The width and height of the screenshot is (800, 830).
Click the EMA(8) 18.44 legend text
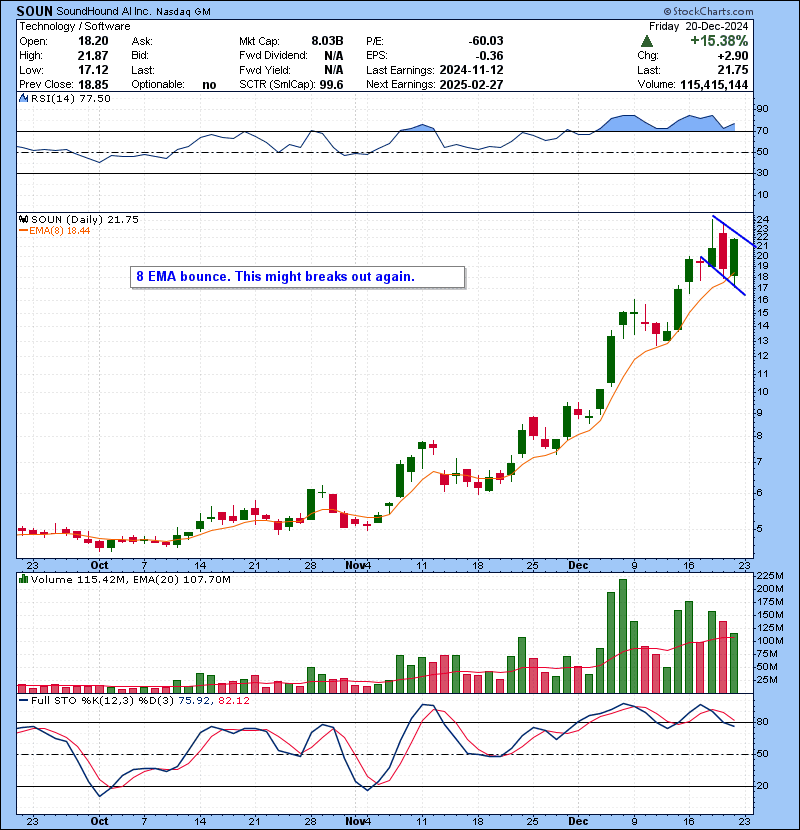click(x=60, y=231)
